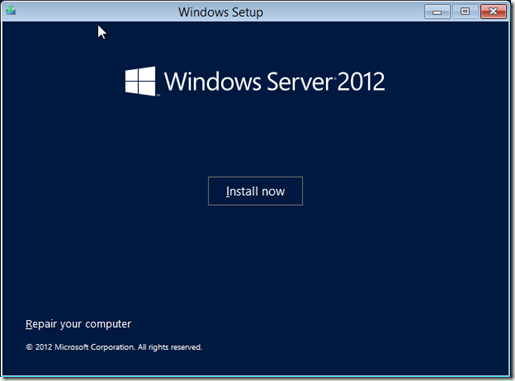515x381 pixels.
Task: Minimize the Windows Setup window
Action: (437, 12)
